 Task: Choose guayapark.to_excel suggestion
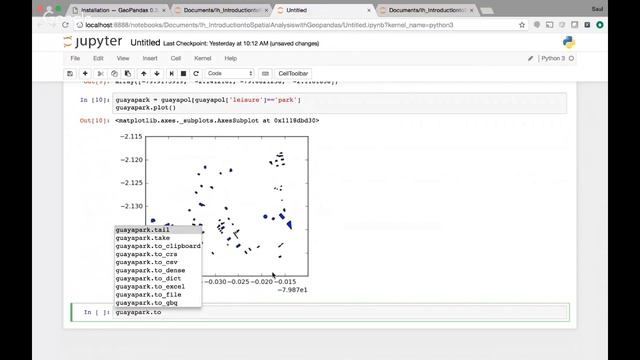(158, 287)
